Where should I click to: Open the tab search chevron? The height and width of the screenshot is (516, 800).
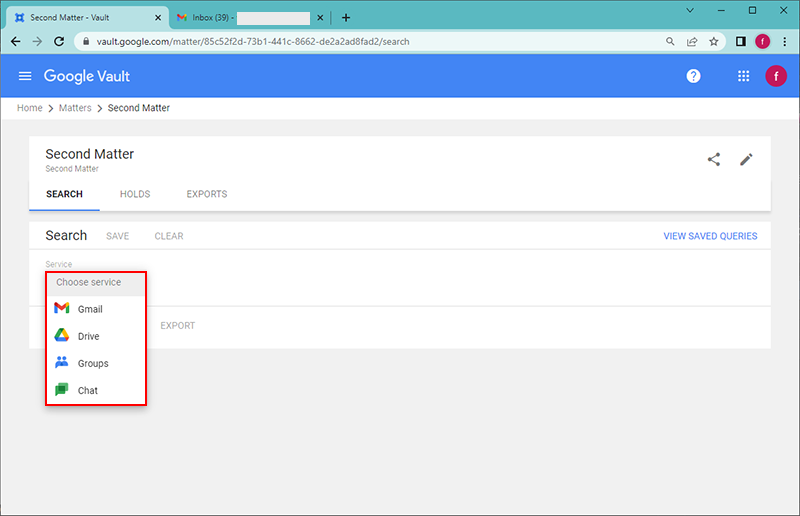pos(690,10)
